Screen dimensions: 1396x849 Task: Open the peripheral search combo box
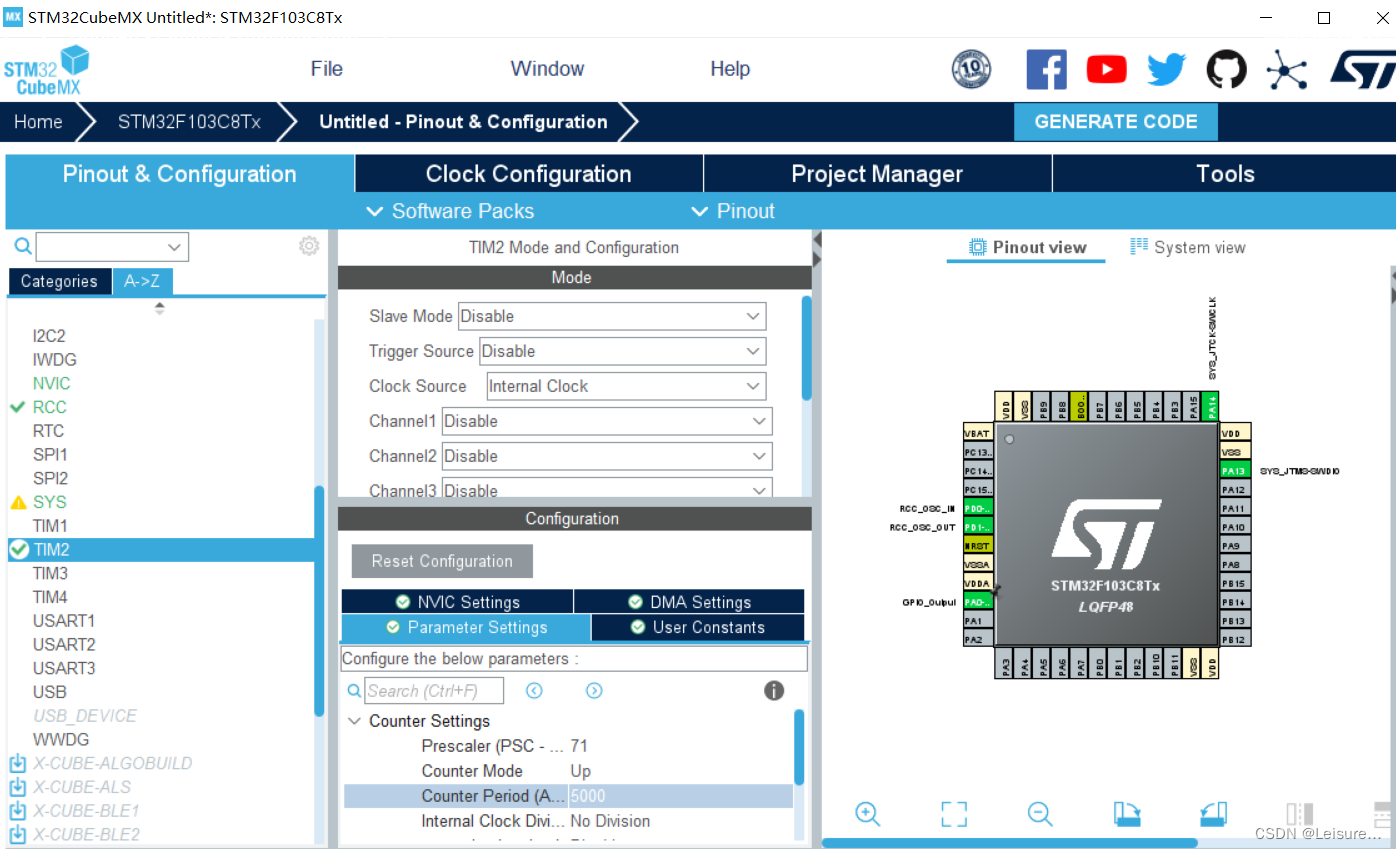tap(112, 246)
